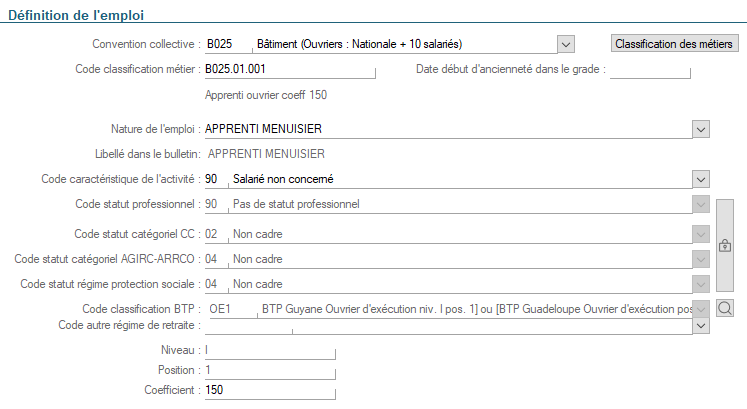Open the AGIRC-ARRCO status dropdown arrow
This screenshot has width=747, height=409.
coord(701,259)
